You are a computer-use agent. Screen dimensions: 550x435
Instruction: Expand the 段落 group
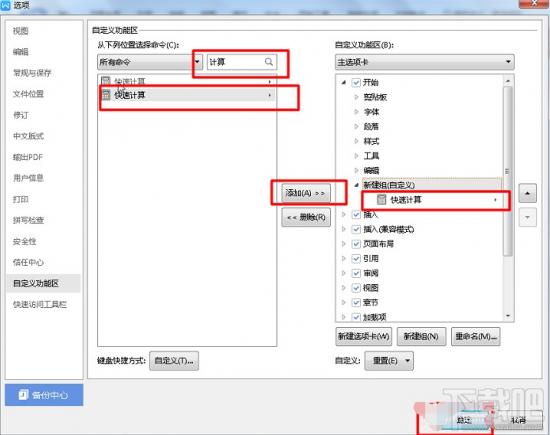coord(356,126)
